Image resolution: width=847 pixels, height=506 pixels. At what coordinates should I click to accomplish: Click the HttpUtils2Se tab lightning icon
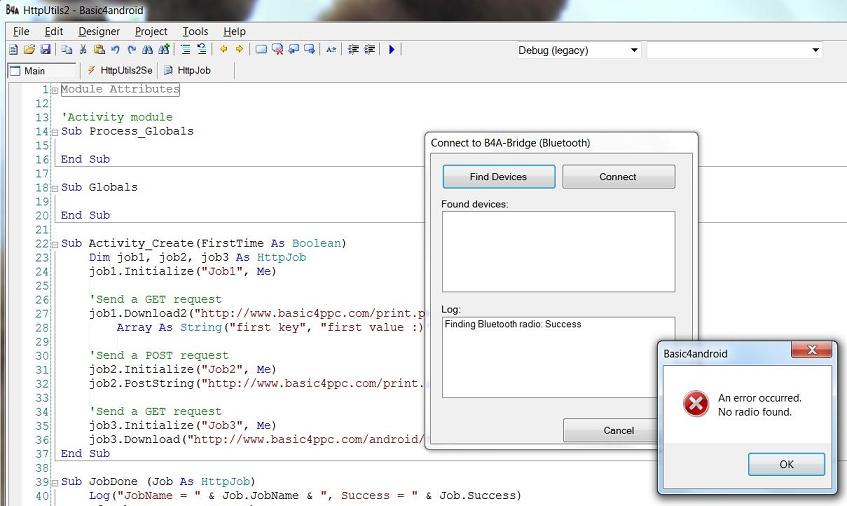tap(91, 70)
